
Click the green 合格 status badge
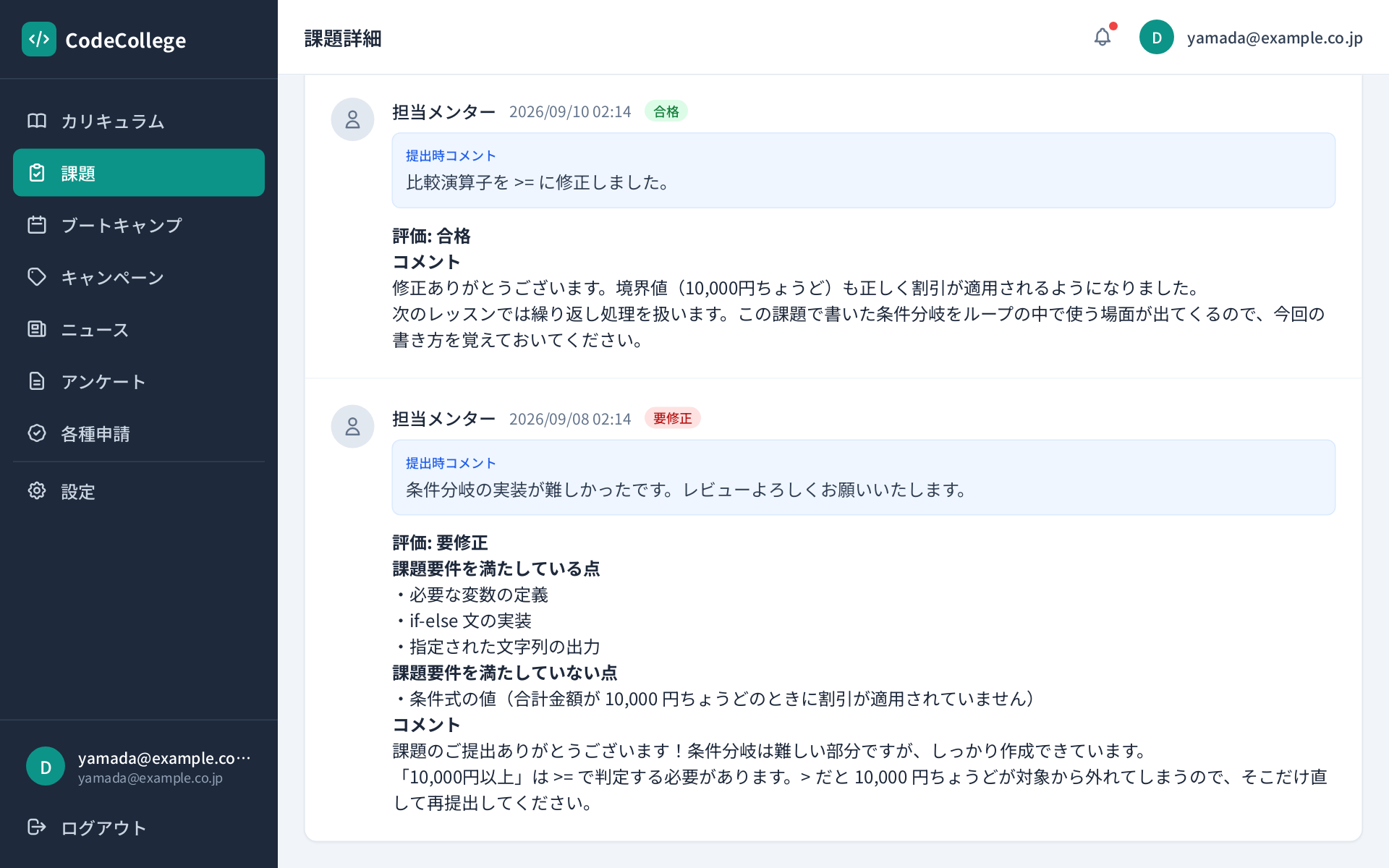point(666,111)
